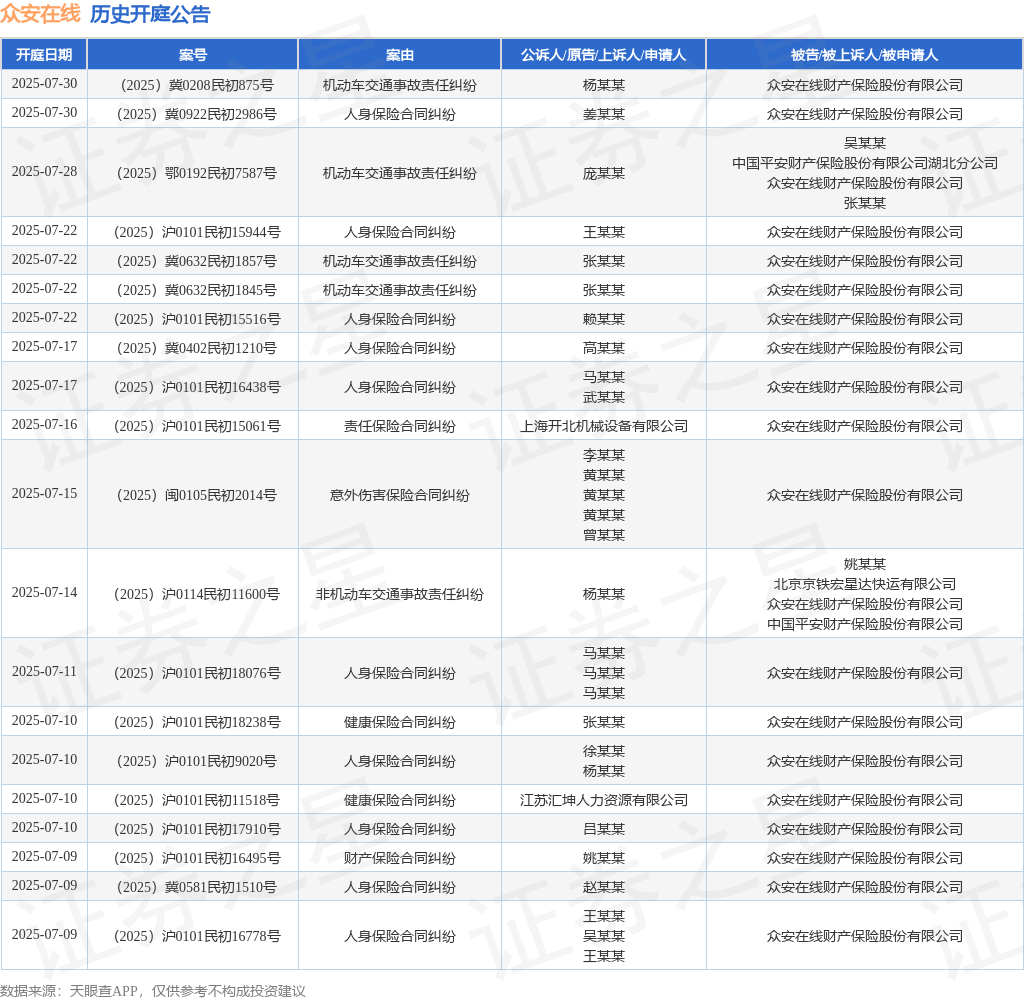Click the date 2025-07-28
This screenshot has width=1024, height=1000.
point(44,171)
